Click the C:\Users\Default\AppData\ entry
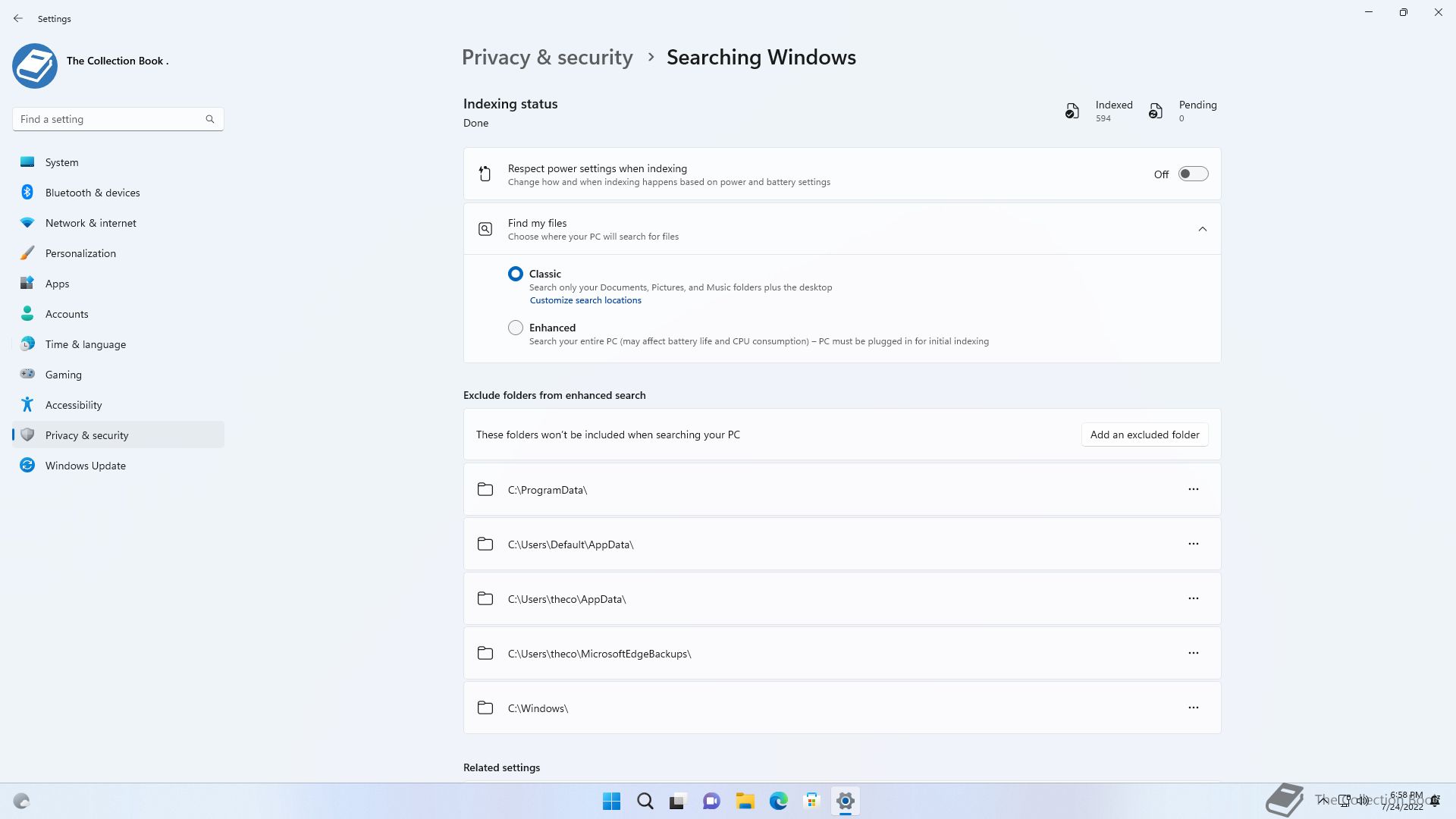The width and height of the screenshot is (1456, 819). pos(842,544)
